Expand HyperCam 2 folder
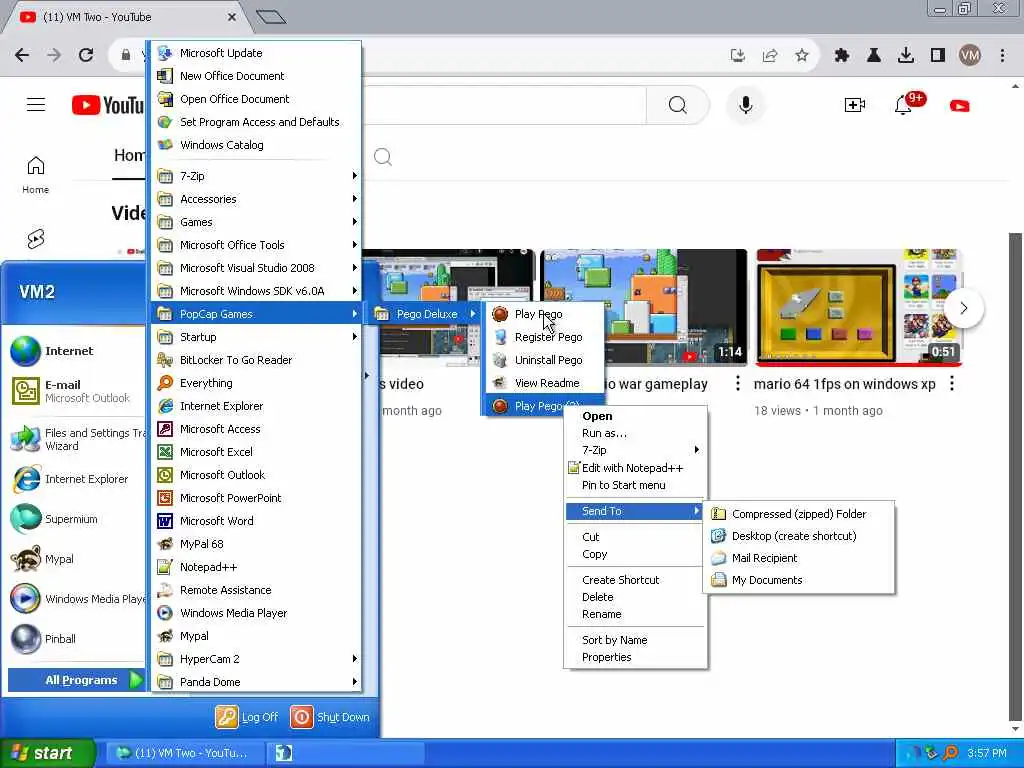Screen dimensions: 1024x768 coord(256,659)
